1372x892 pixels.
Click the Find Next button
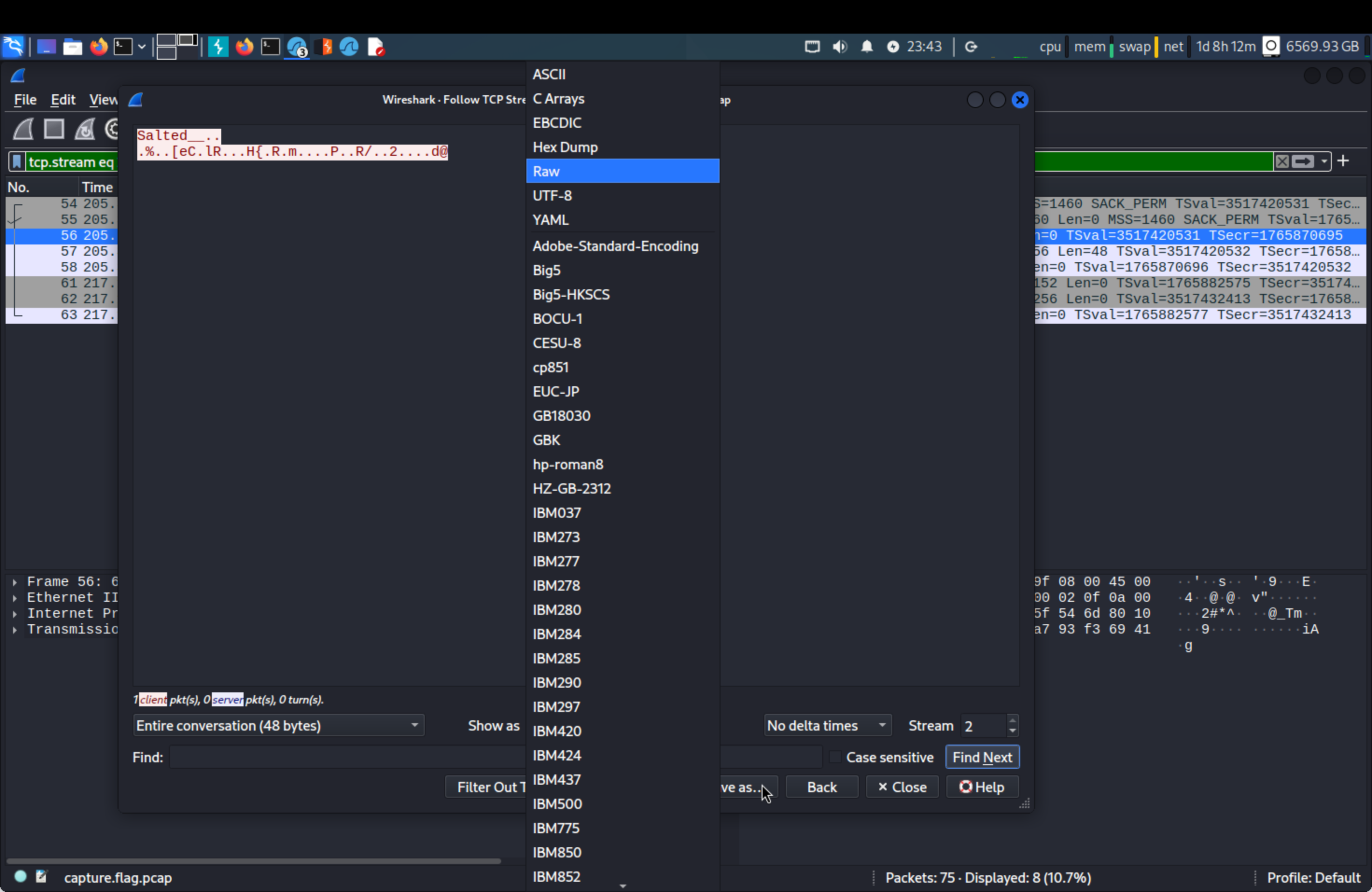pos(982,757)
